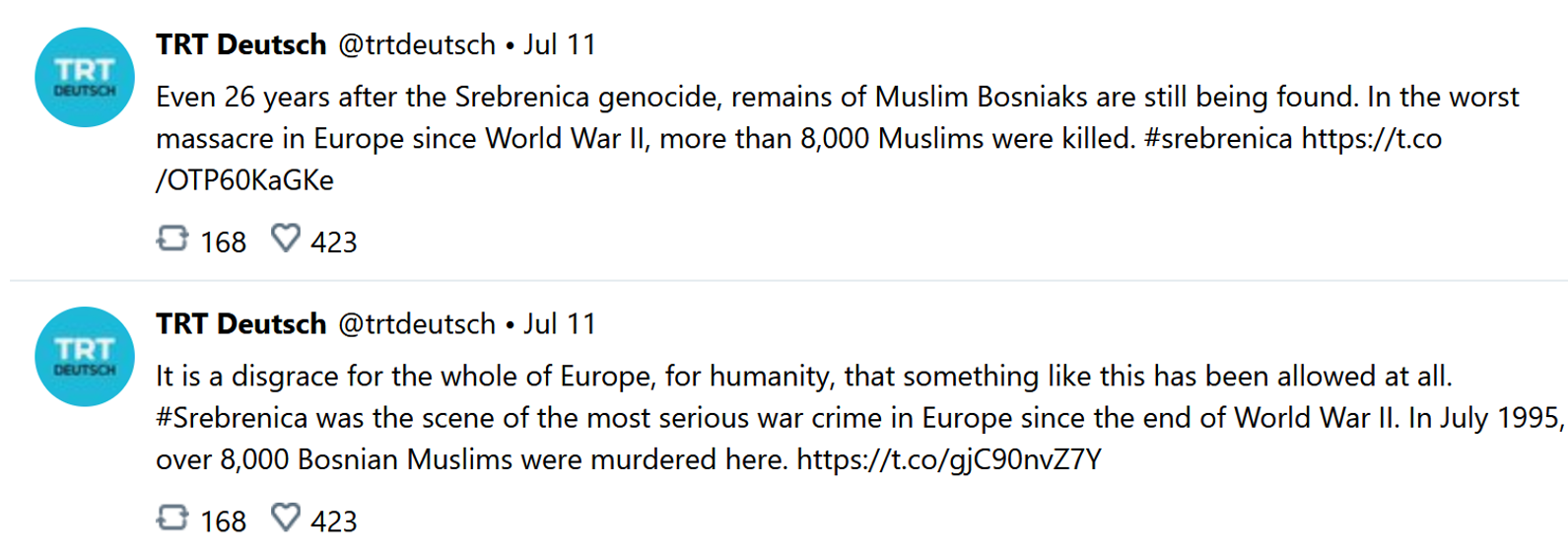Open the tweet text starting 'Even 26 years after'

coord(838,138)
